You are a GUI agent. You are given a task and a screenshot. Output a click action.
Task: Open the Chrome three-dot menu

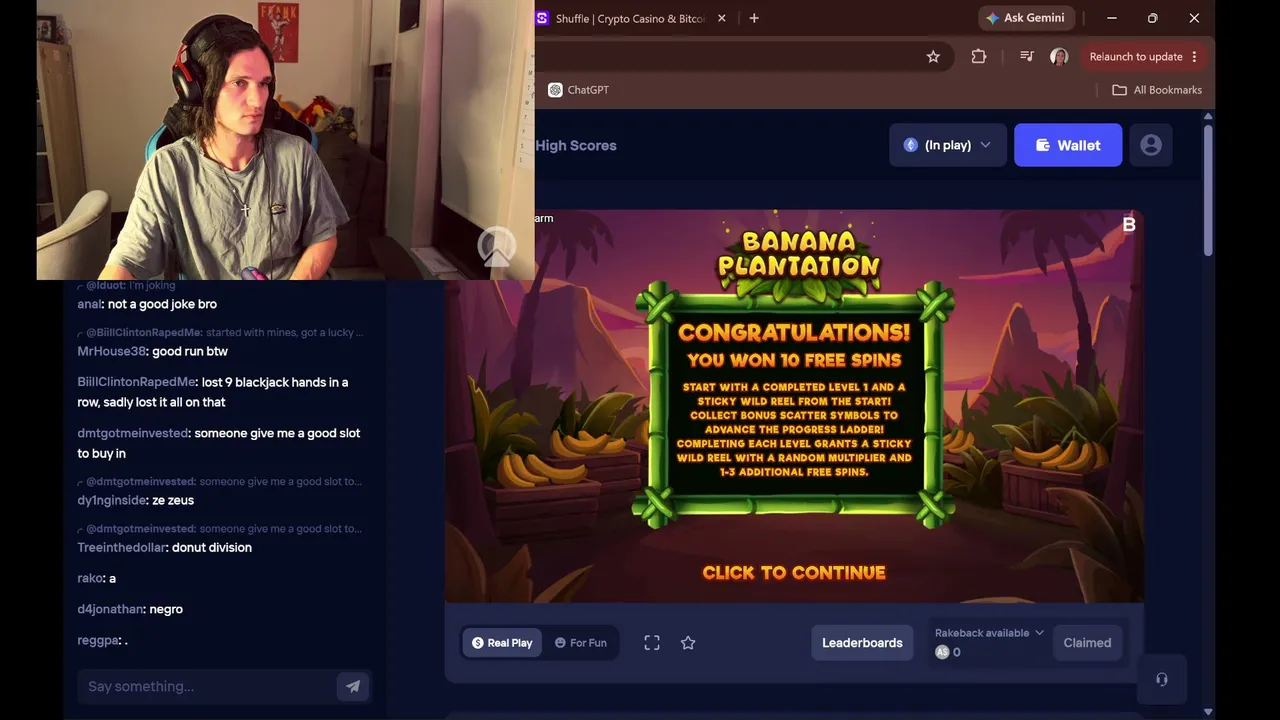point(1194,57)
